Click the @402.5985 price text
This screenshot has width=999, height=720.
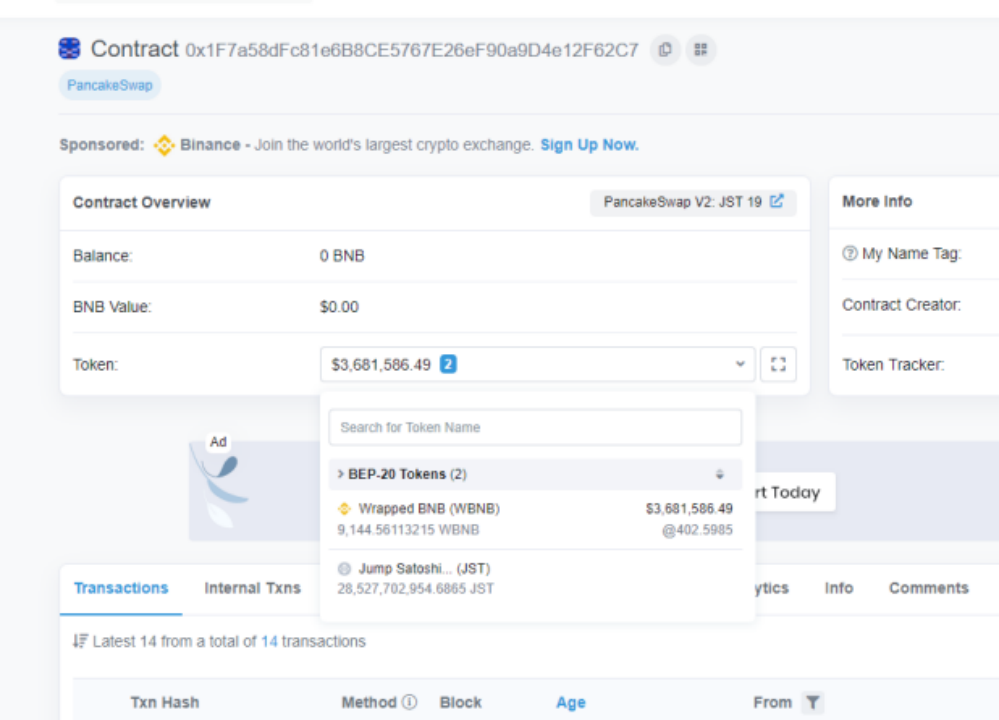pyautogui.click(x=698, y=530)
